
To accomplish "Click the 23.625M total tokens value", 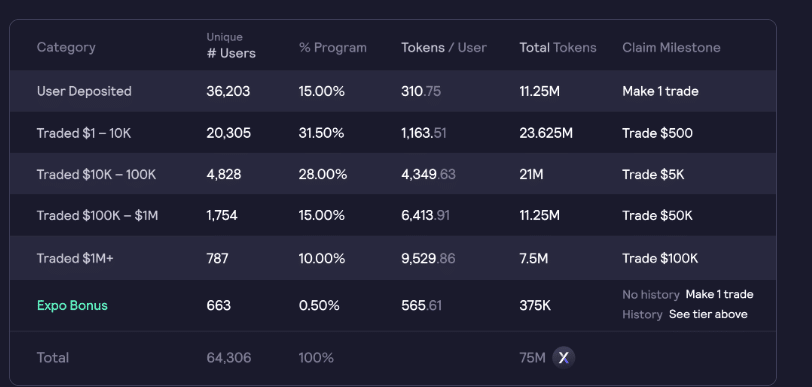I will click(x=546, y=133).
